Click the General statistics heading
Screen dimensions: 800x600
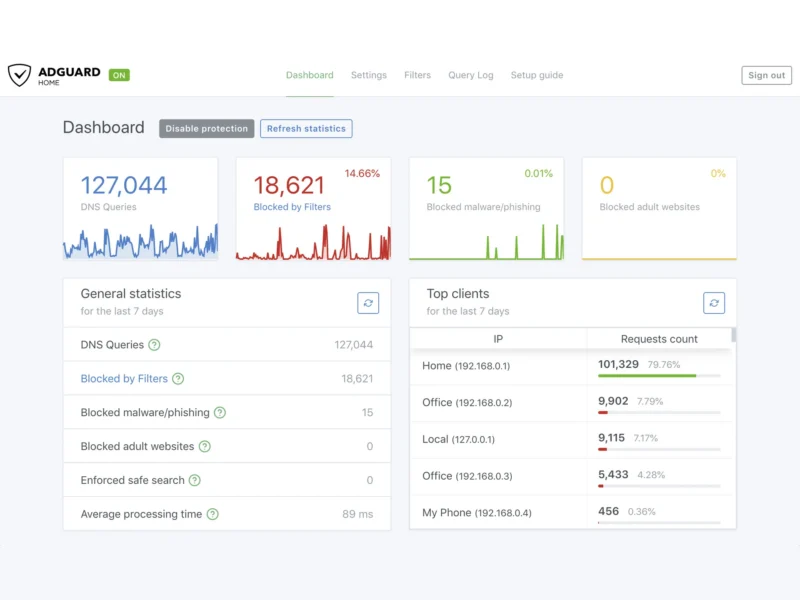[x=131, y=293]
